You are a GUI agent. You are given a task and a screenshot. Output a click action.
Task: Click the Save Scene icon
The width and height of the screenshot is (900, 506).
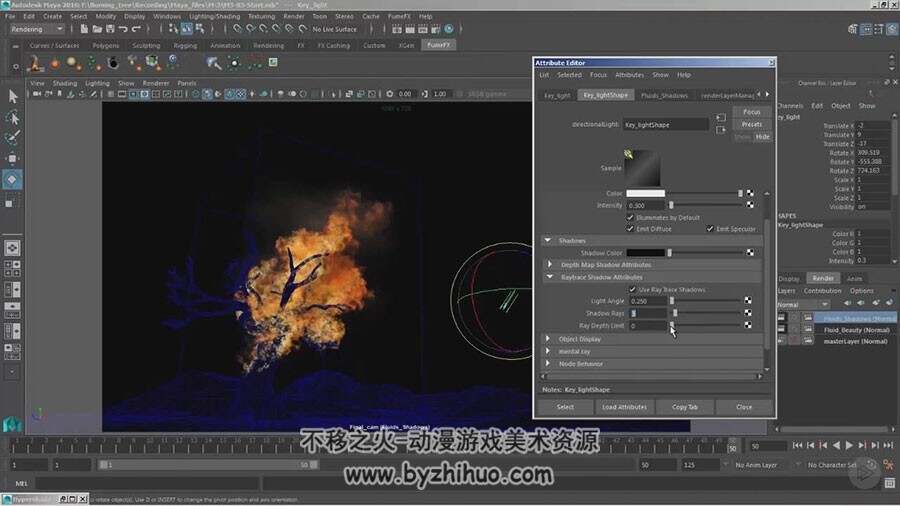tap(110, 29)
